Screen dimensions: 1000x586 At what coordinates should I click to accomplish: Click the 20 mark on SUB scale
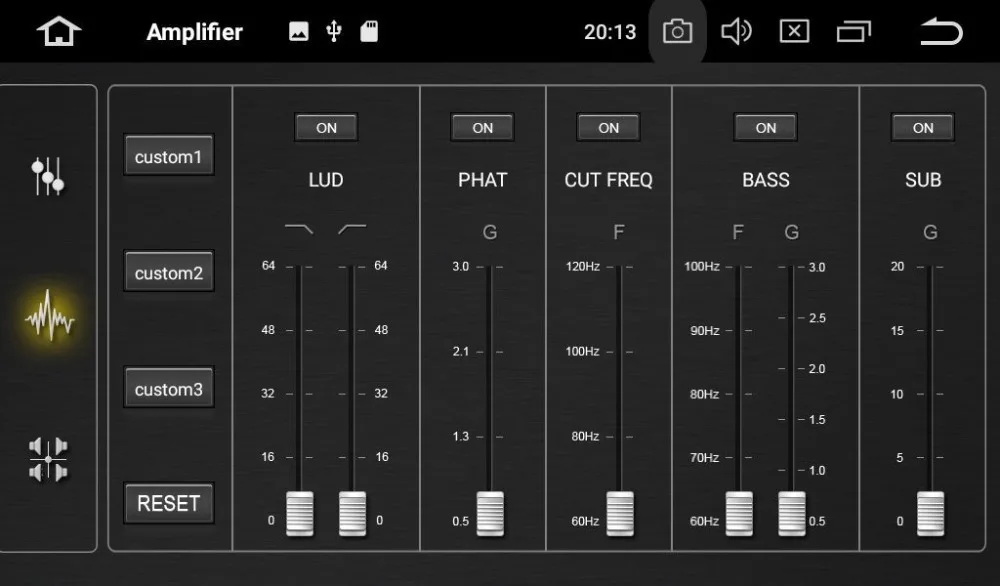(x=897, y=267)
